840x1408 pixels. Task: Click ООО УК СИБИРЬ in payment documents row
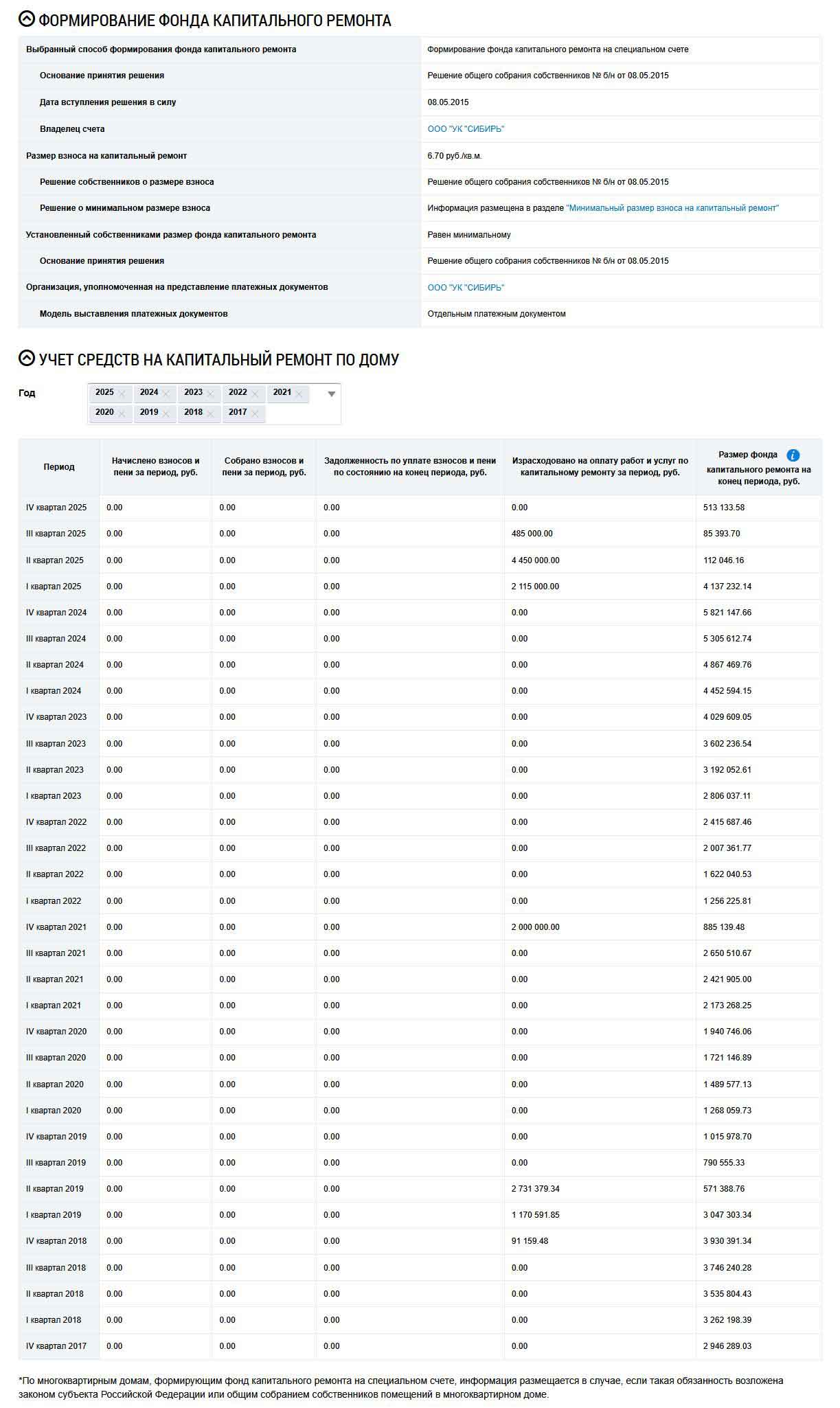click(467, 287)
